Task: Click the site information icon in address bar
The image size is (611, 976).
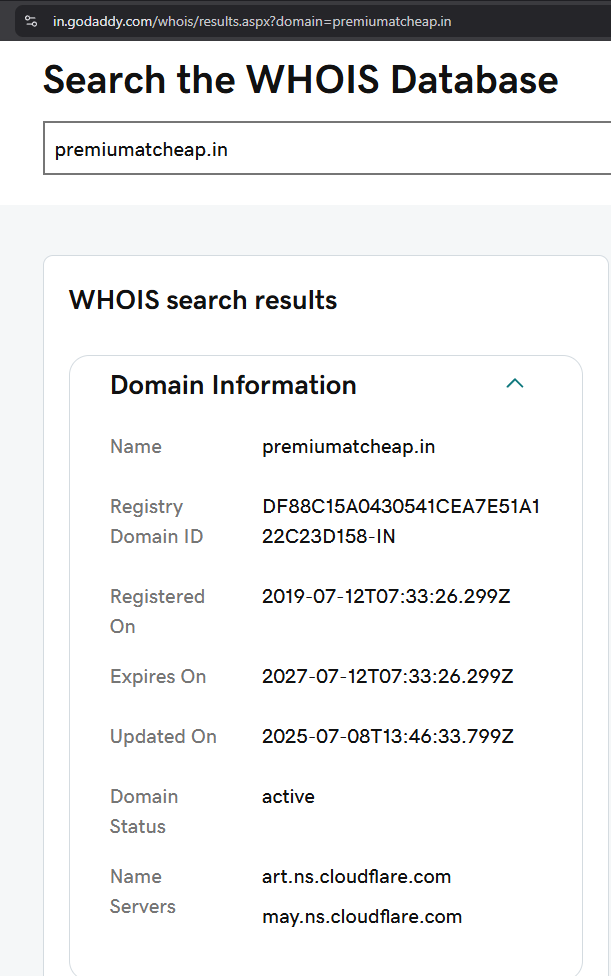Action: click(30, 21)
